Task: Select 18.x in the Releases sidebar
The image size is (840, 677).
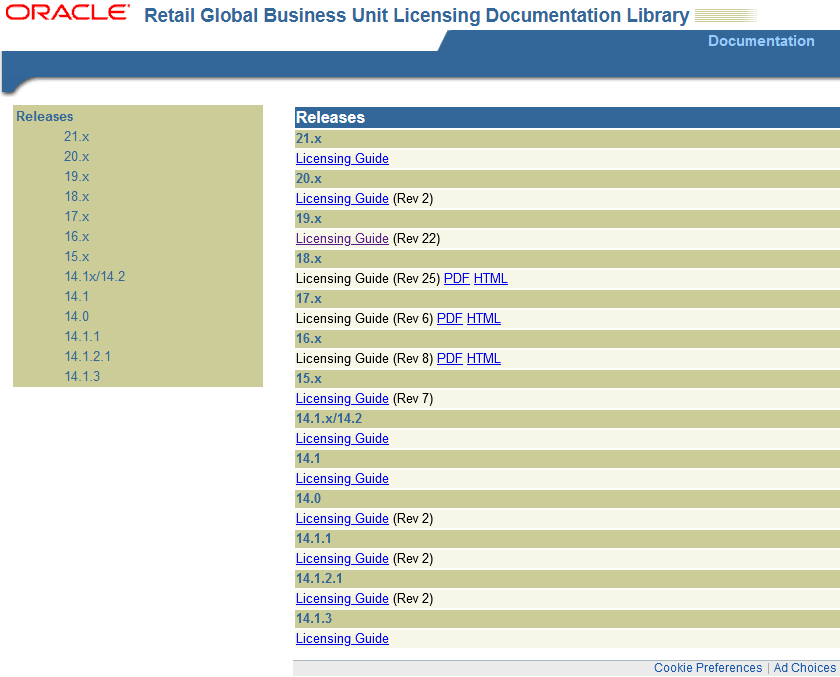Action: tap(76, 196)
